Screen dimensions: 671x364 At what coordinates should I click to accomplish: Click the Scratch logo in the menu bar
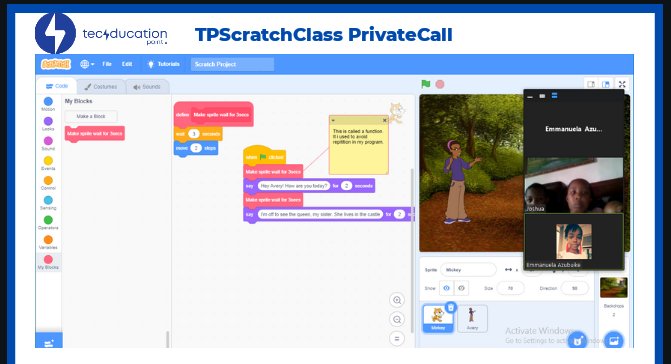click(56, 64)
